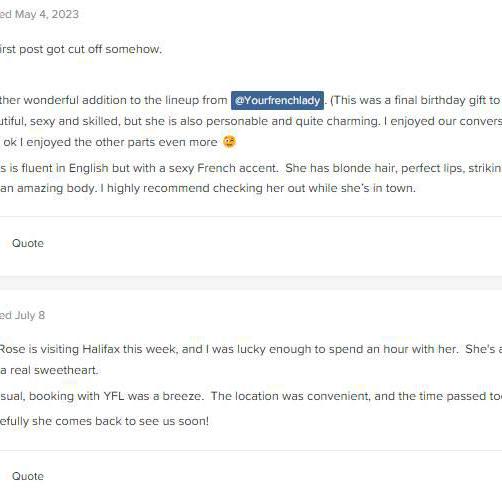Click the gray divider between the two posts
Viewport: 502px width, 502px height.
coord(251,283)
